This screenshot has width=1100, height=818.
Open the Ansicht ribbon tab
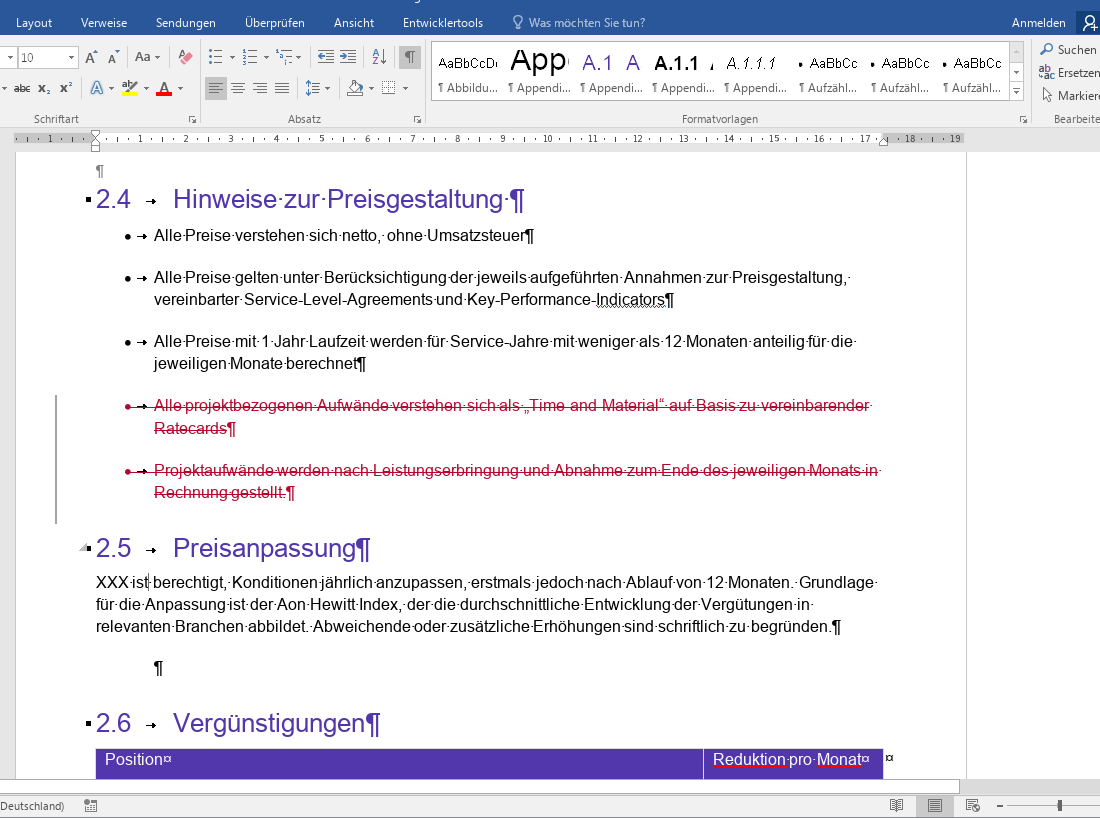(354, 22)
